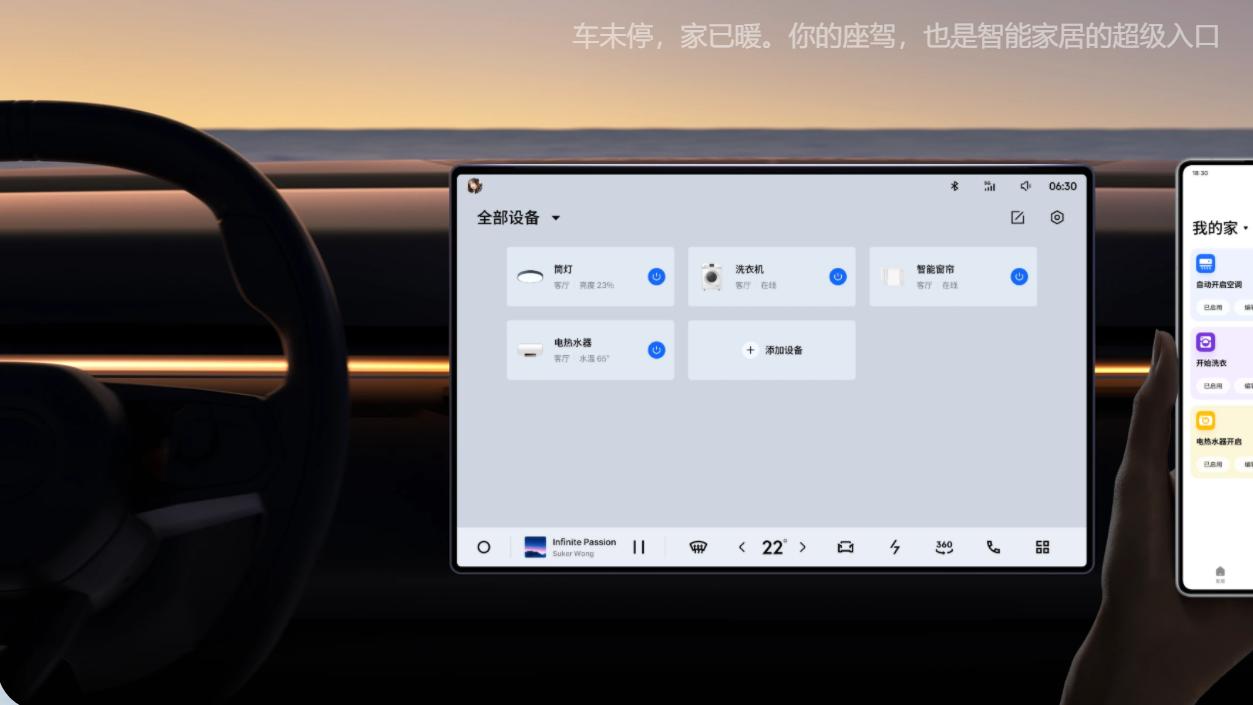1253x705 pixels.
Task: Decrease temperature with the left chevron
Action: pos(742,547)
